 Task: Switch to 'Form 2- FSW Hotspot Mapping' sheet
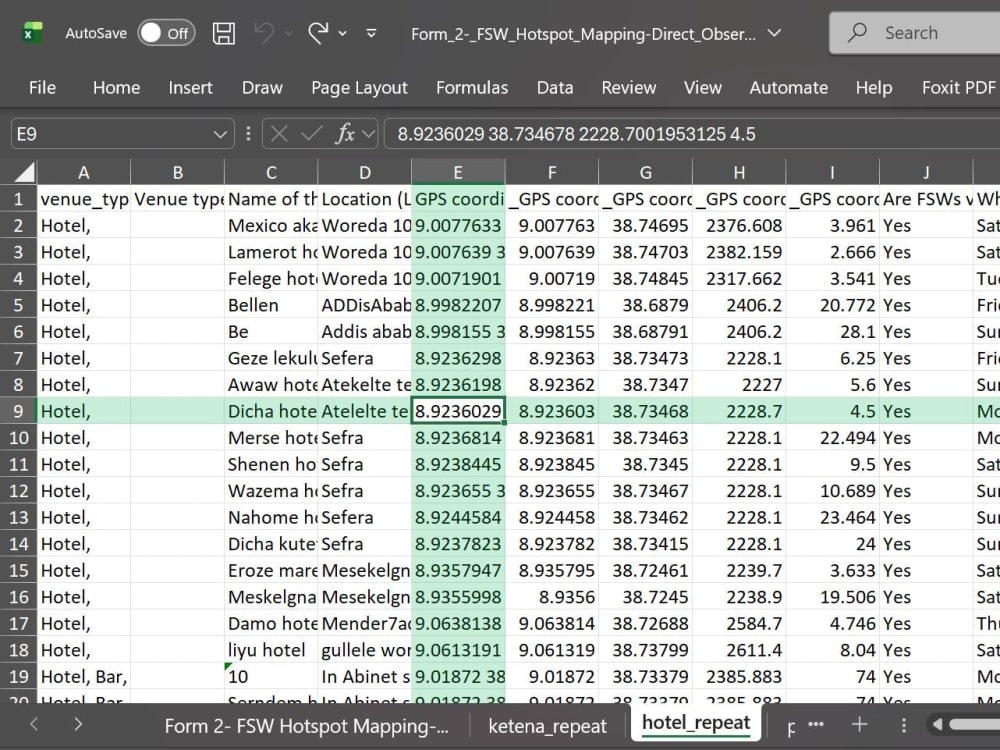click(x=306, y=726)
